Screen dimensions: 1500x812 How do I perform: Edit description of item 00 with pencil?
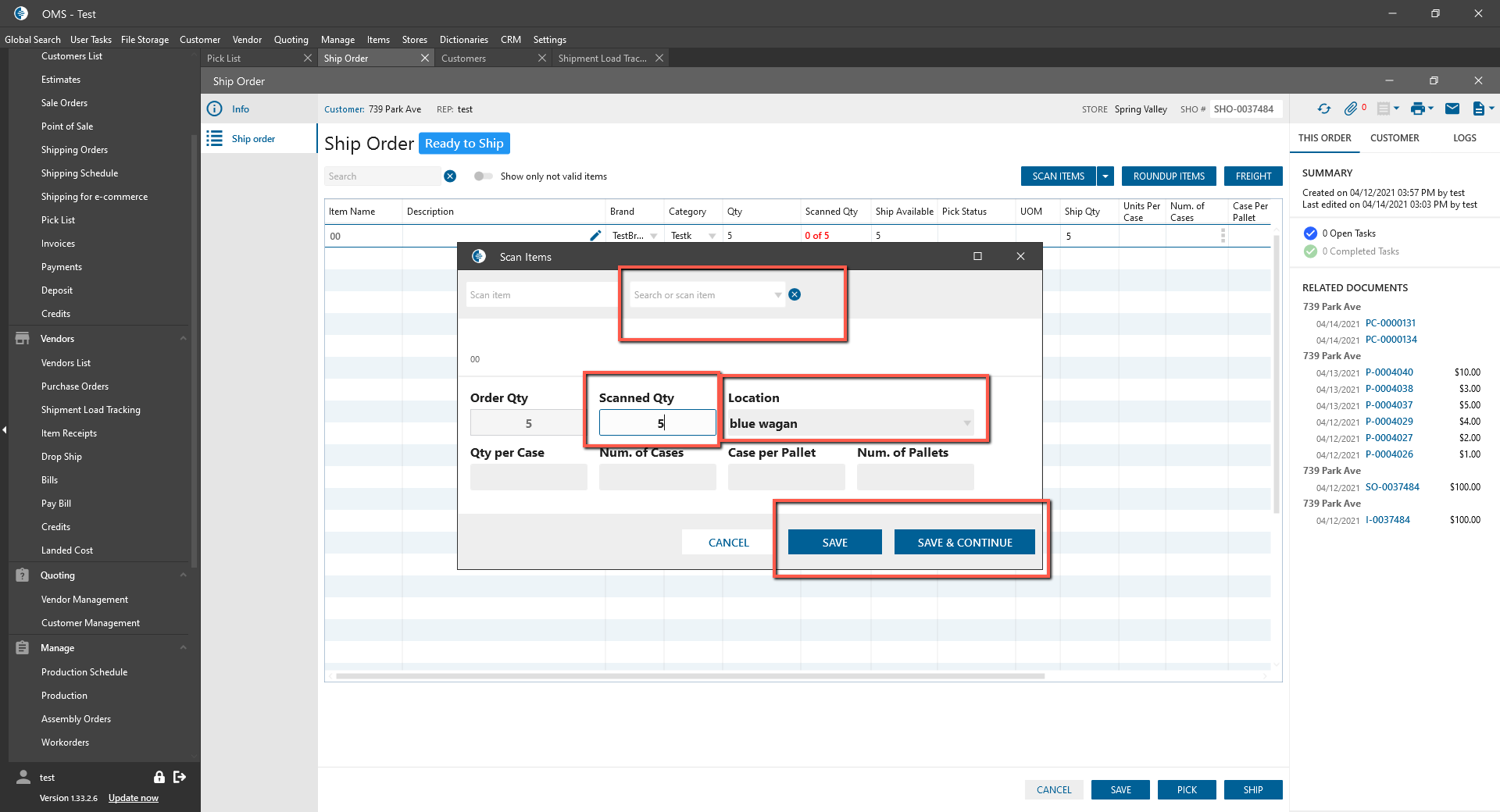point(595,236)
